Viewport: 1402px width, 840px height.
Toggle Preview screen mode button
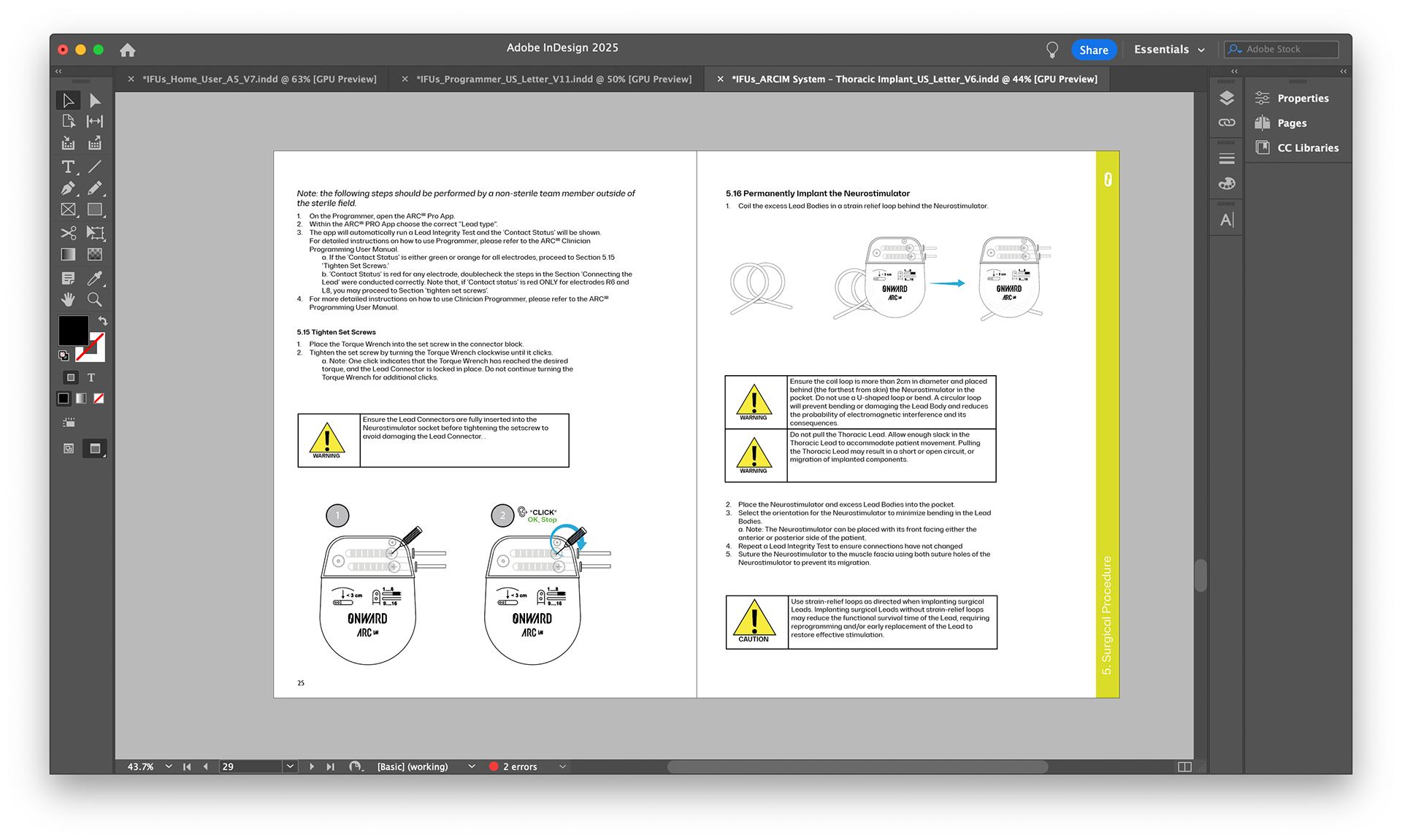point(95,448)
